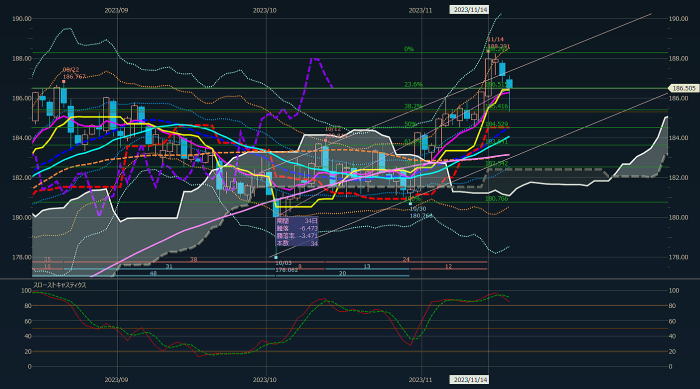Click the 38.2% Fibonacci level label

coord(413,106)
